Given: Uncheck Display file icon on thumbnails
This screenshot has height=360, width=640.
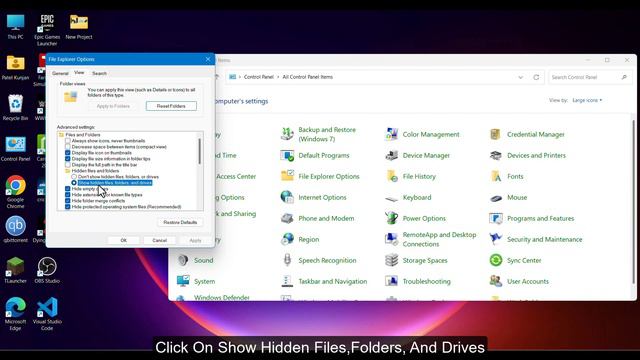Looking at the screenshot, I should pyautogui.click(x=68, y=153).
